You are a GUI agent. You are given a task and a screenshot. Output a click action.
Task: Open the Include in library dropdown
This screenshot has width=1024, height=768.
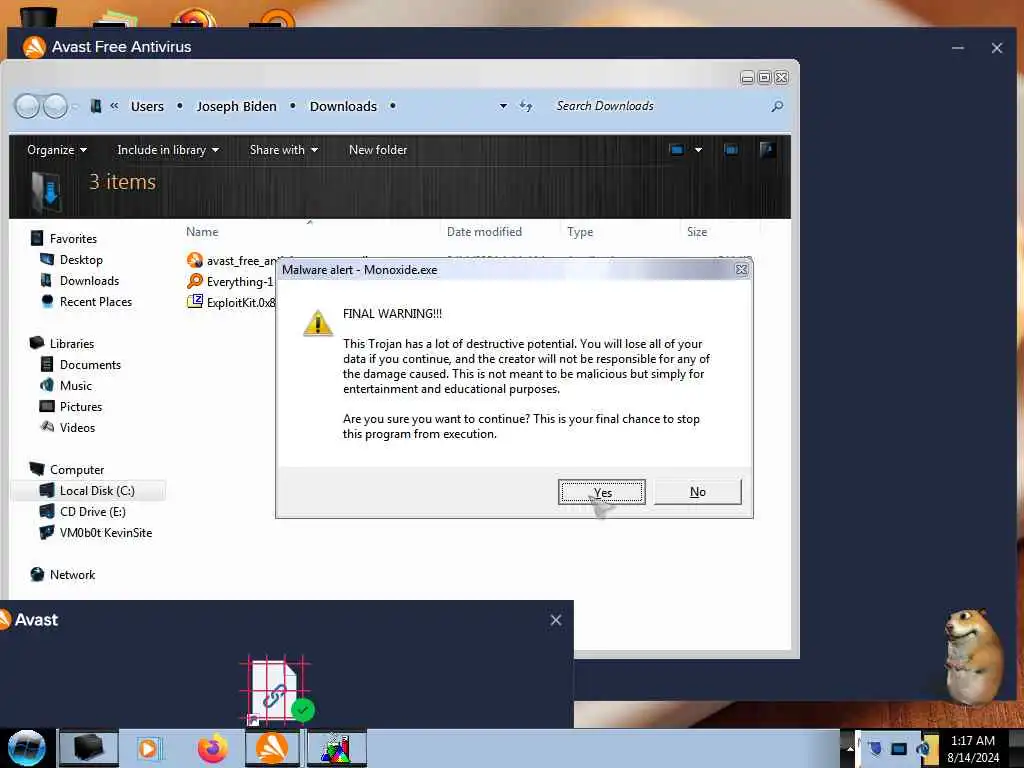click(x=168, y=150)
